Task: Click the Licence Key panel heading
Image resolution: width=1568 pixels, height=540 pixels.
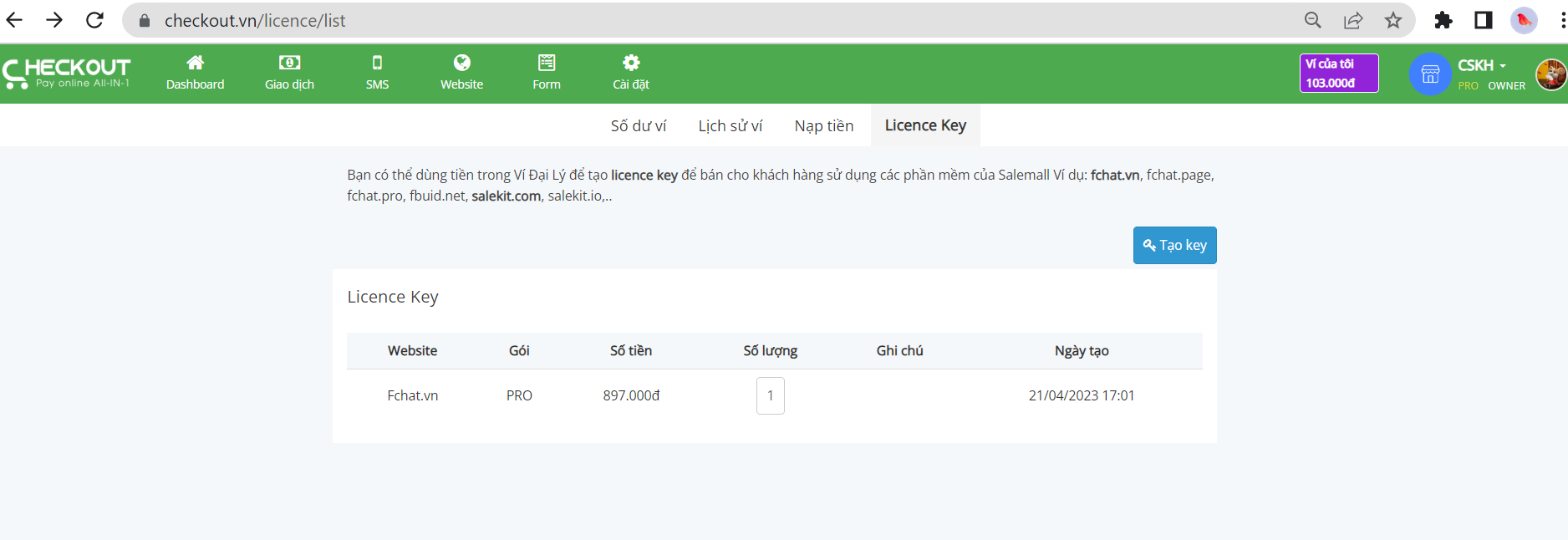Action: pos(393,297)
